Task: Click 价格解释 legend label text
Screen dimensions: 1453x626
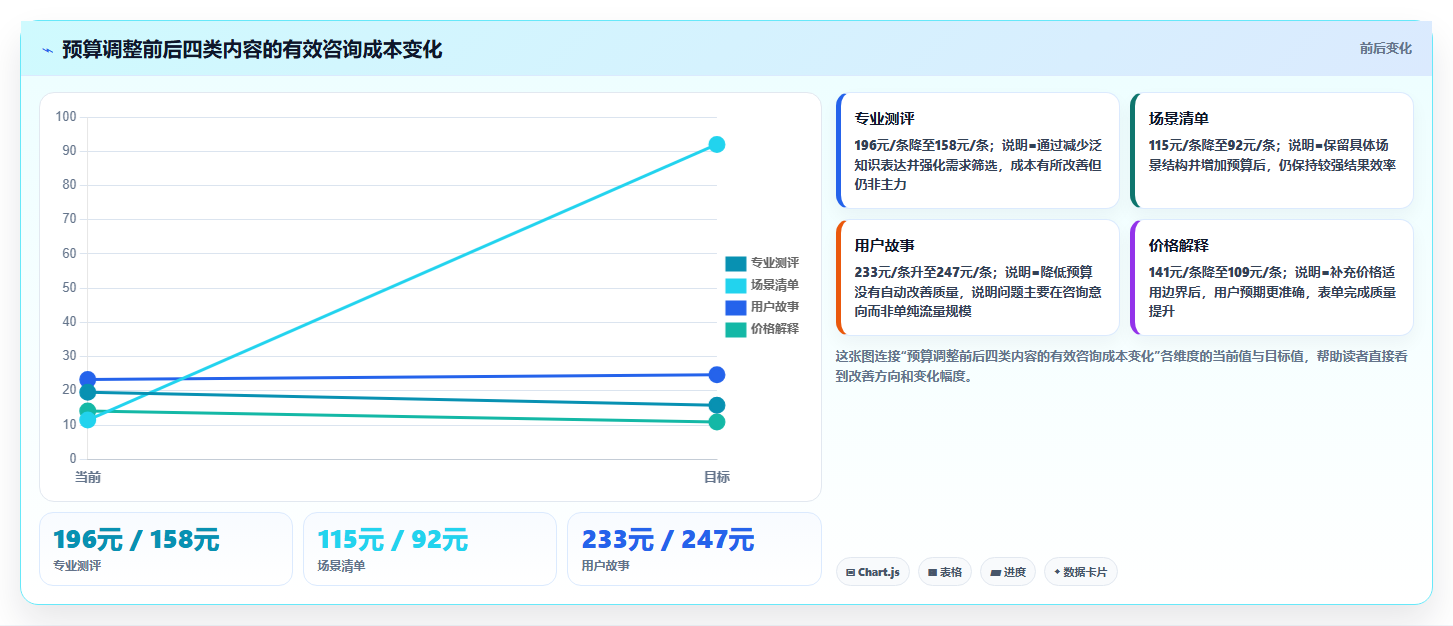Action: (775, 329)
